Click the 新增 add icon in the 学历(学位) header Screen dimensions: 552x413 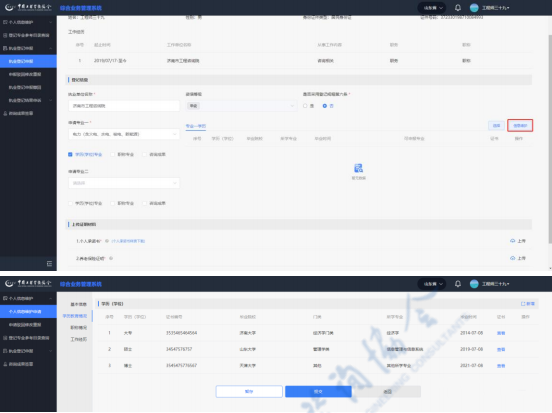523,304
